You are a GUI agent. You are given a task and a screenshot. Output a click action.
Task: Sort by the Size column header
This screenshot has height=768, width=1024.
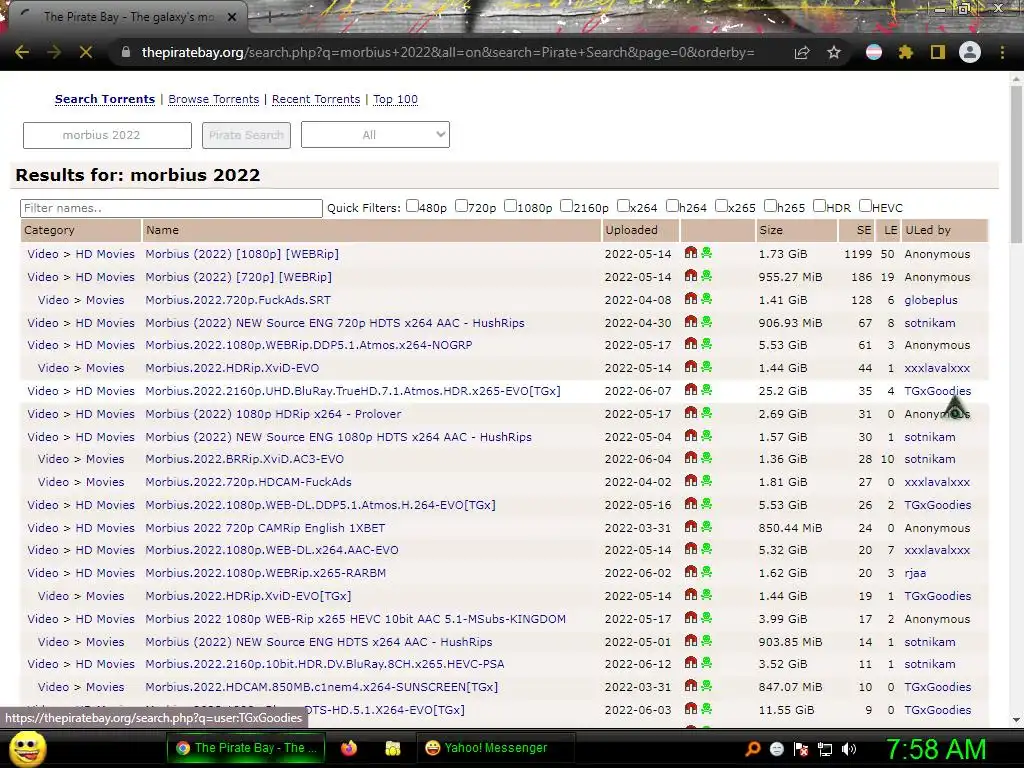tap(771, 230)
